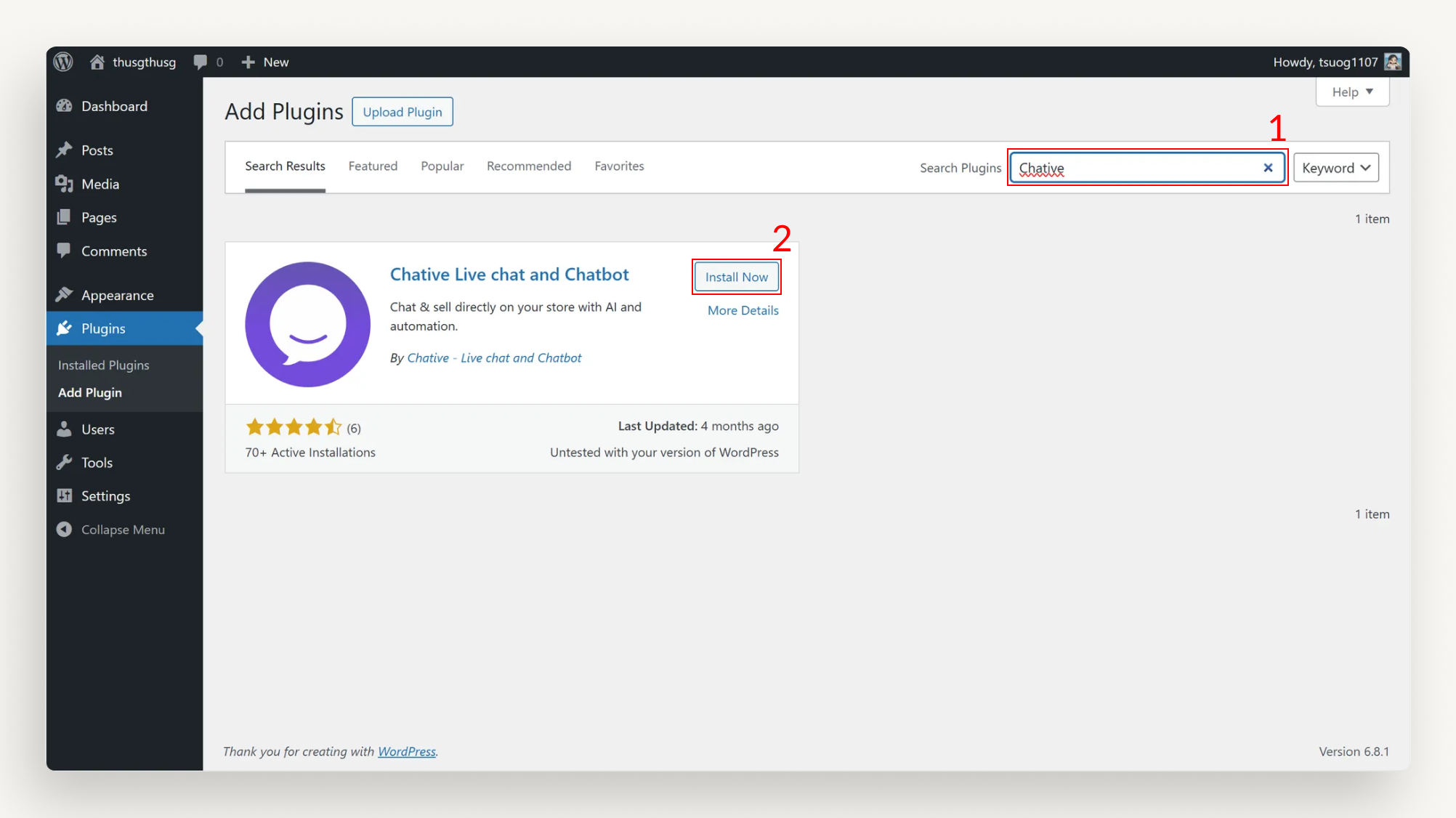Image resolution: width=1456 pixels, height=818 pixels.
Task: Click the Upload Plugin button
Action: click(403, 112)
